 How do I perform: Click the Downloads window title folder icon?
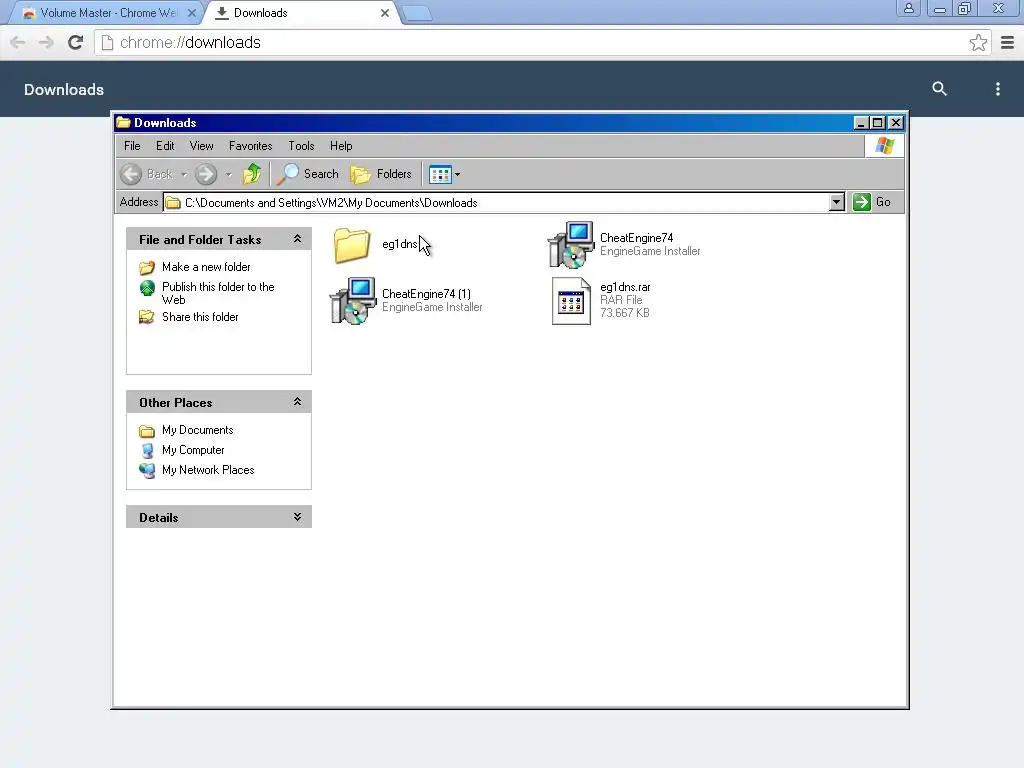pyautogui.click(x=123, y=123)
